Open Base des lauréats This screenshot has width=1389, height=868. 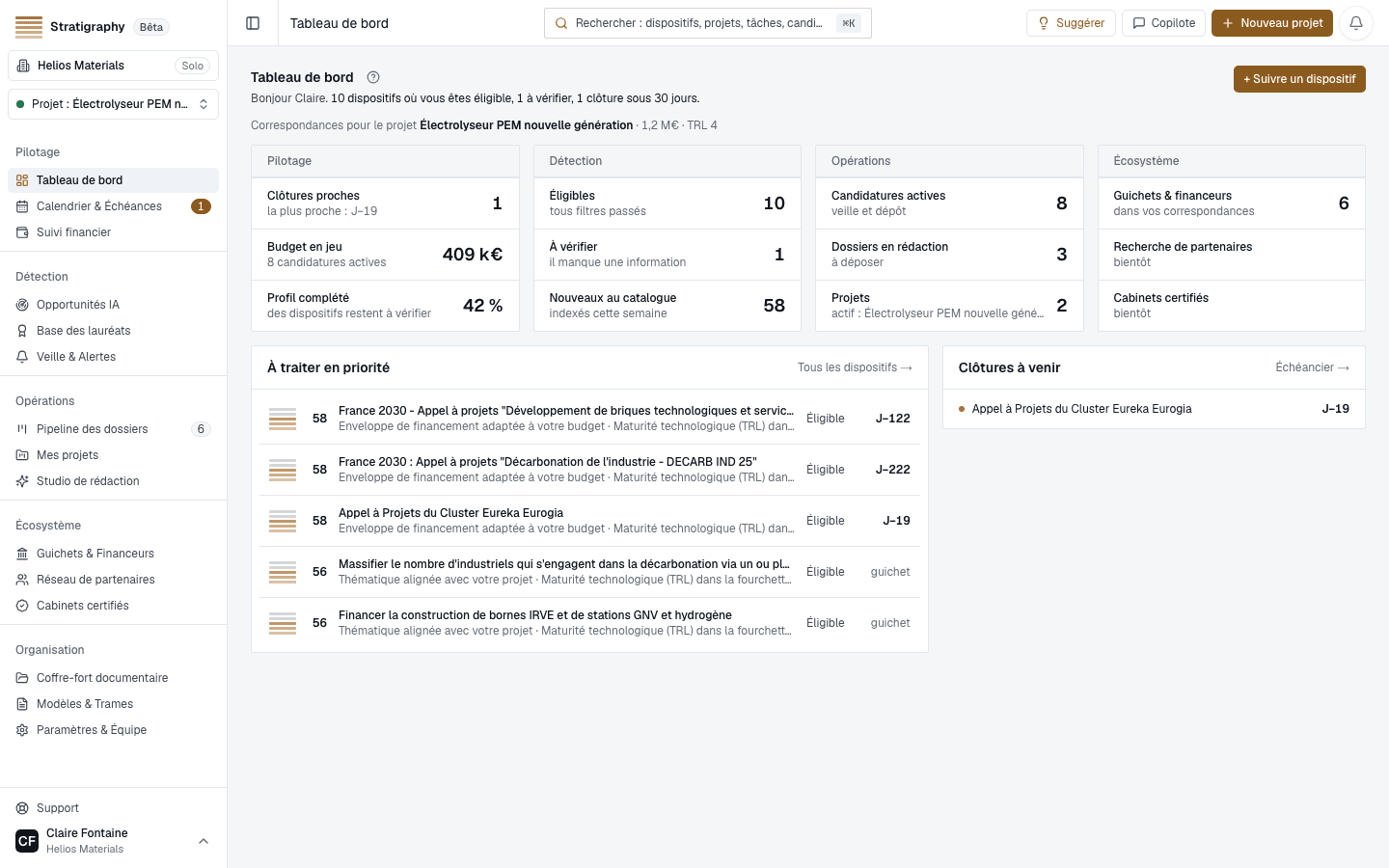click(113, 331)
